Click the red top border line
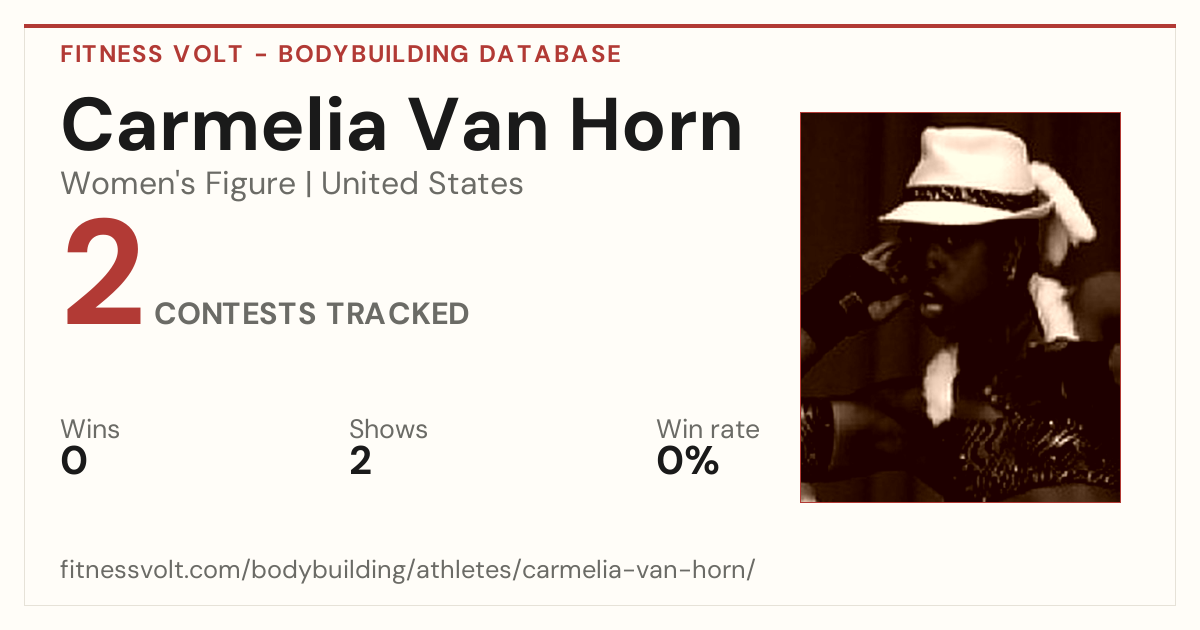Viewport: 1200px width, 630px height. [x=600, y=26]
